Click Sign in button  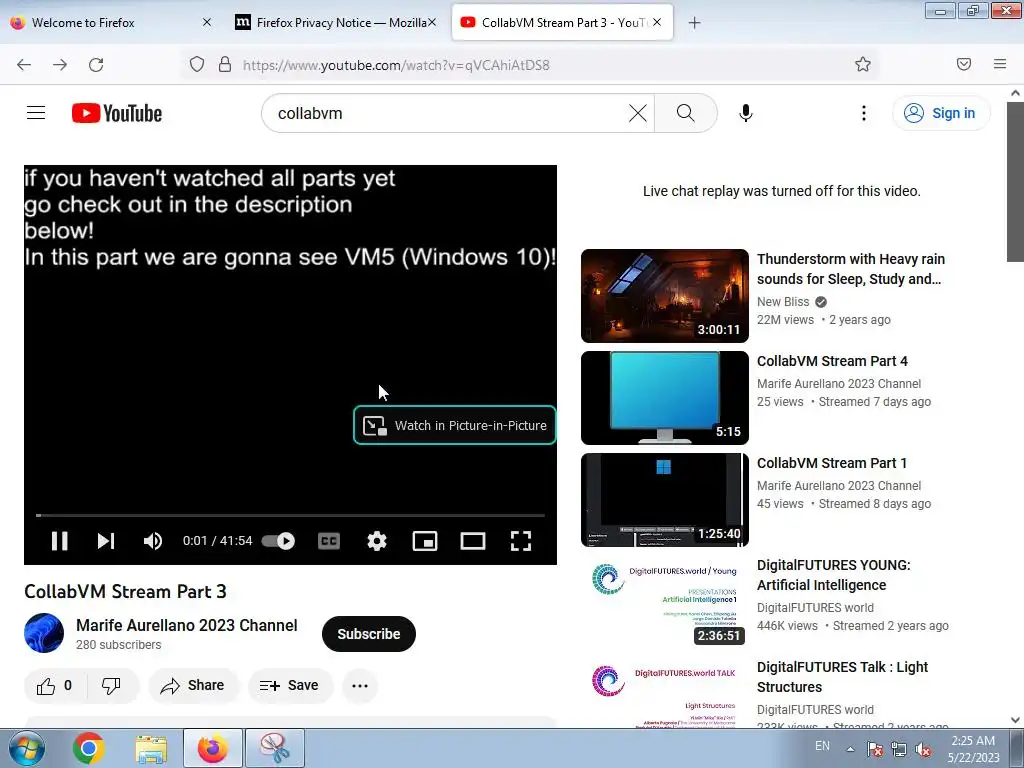click(x=941, y=113)
